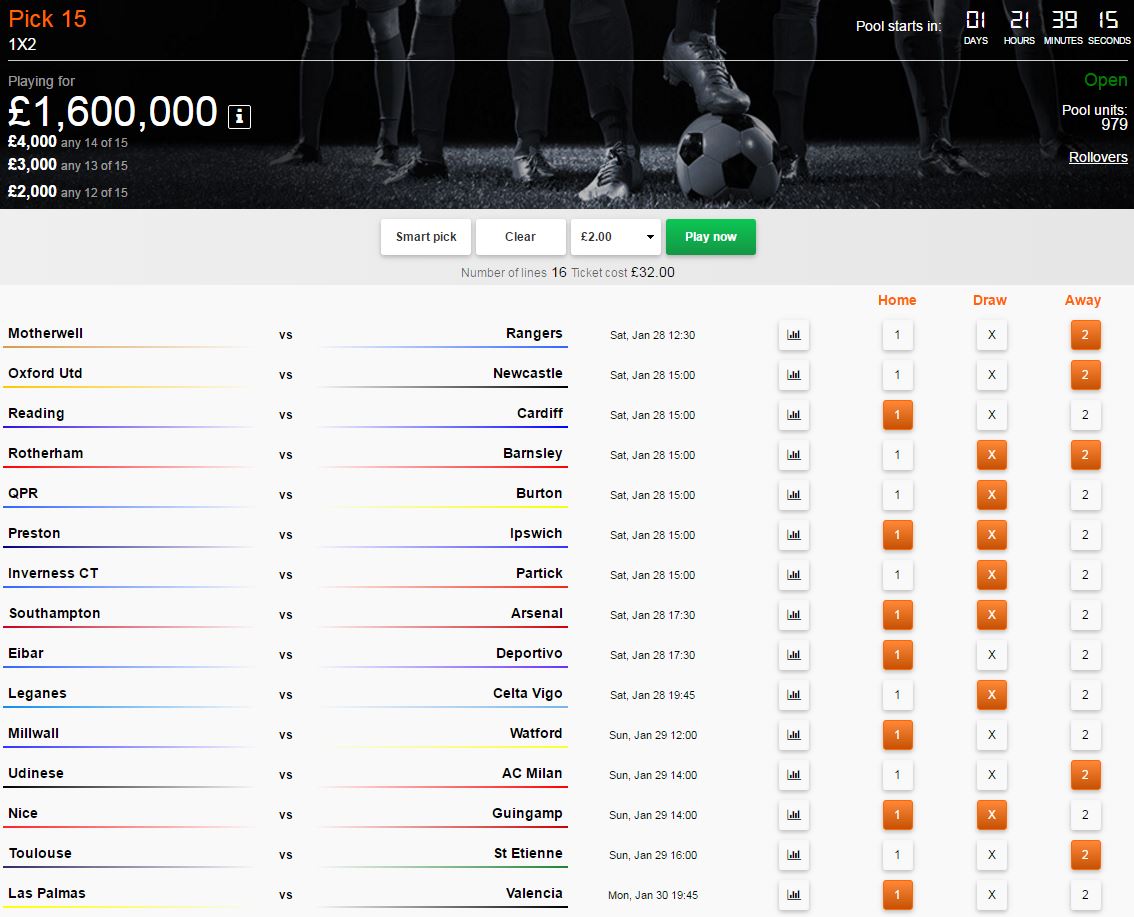Image resolution: width=1134 pixels, height=917 pixels.
Task: Open the £2.00 stake dropdown
Action: pyautogui.click(x=616, y=237)
